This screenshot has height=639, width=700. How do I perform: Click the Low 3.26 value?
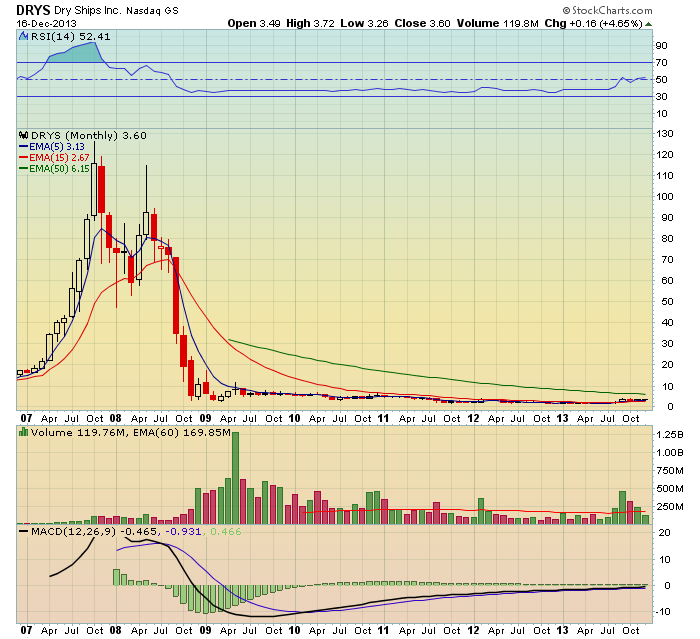point(364,23)
